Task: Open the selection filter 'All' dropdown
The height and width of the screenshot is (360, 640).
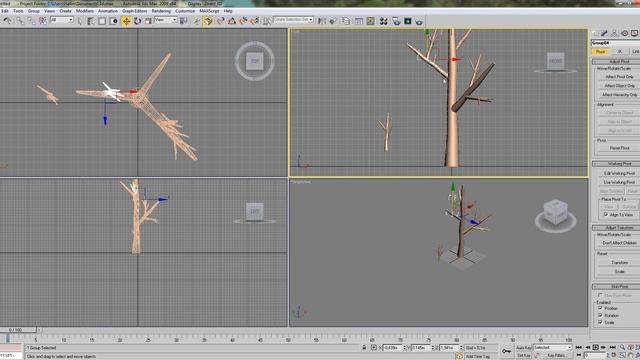Action: (62, 20)
